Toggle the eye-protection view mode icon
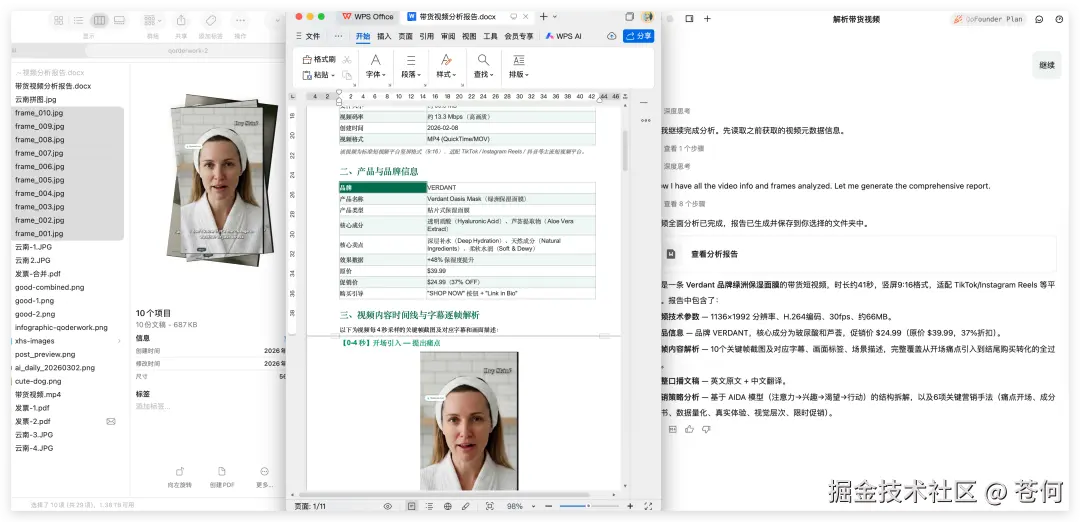Viewport: 1080px width, 522px height. tap(387, 506)
